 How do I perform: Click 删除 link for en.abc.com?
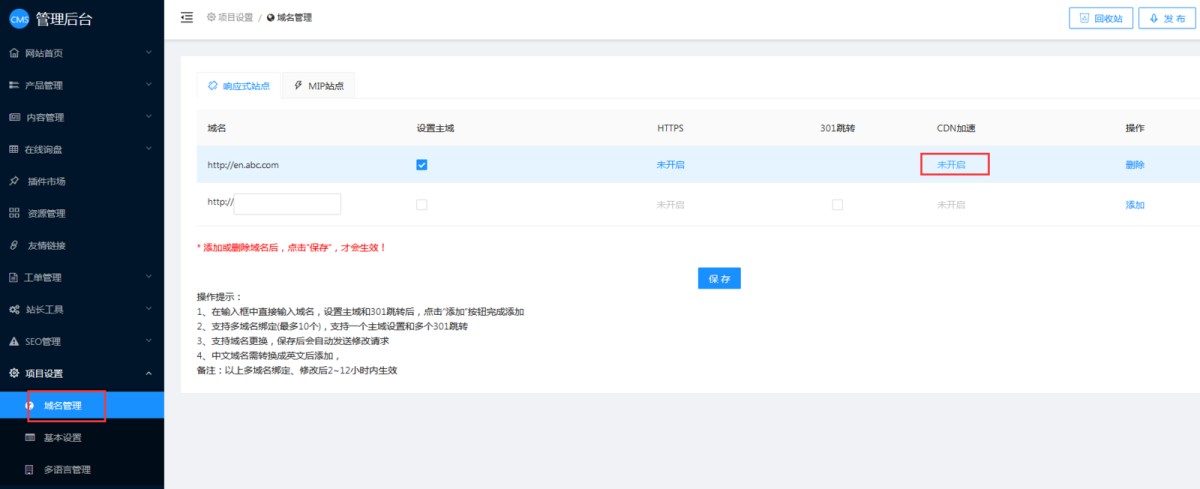point(1135,165)
